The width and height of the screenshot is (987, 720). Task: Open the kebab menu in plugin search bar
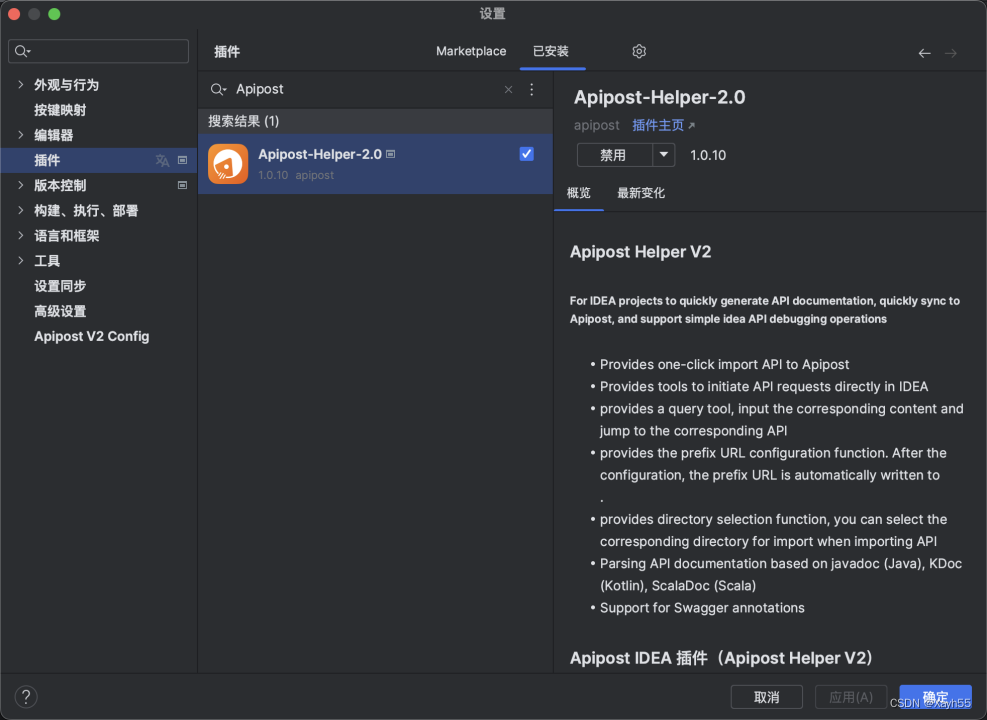pos(531,89)
